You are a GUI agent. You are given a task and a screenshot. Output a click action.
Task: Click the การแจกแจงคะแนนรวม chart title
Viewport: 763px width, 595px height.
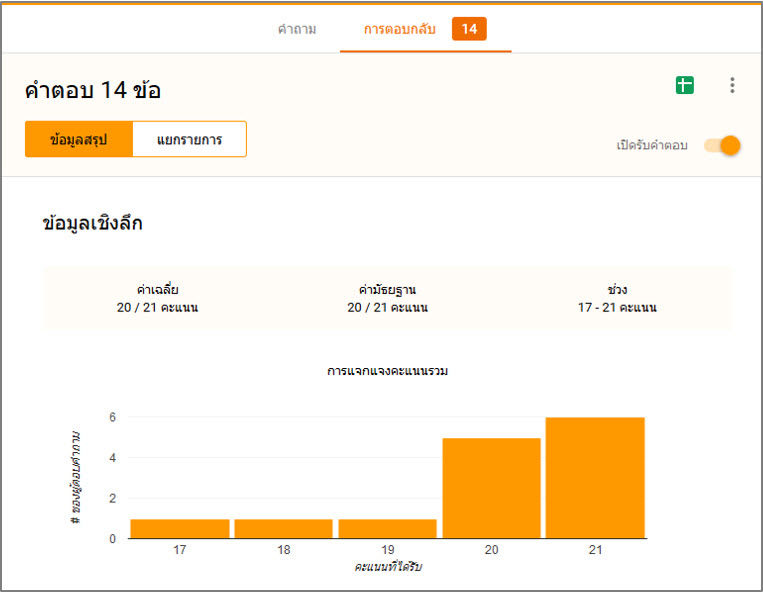(387, 371)
